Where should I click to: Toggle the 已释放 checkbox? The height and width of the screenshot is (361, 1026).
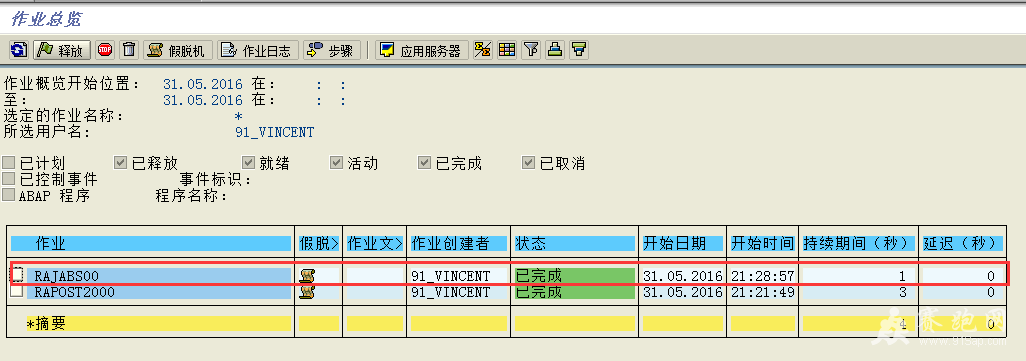click(120, 162)
